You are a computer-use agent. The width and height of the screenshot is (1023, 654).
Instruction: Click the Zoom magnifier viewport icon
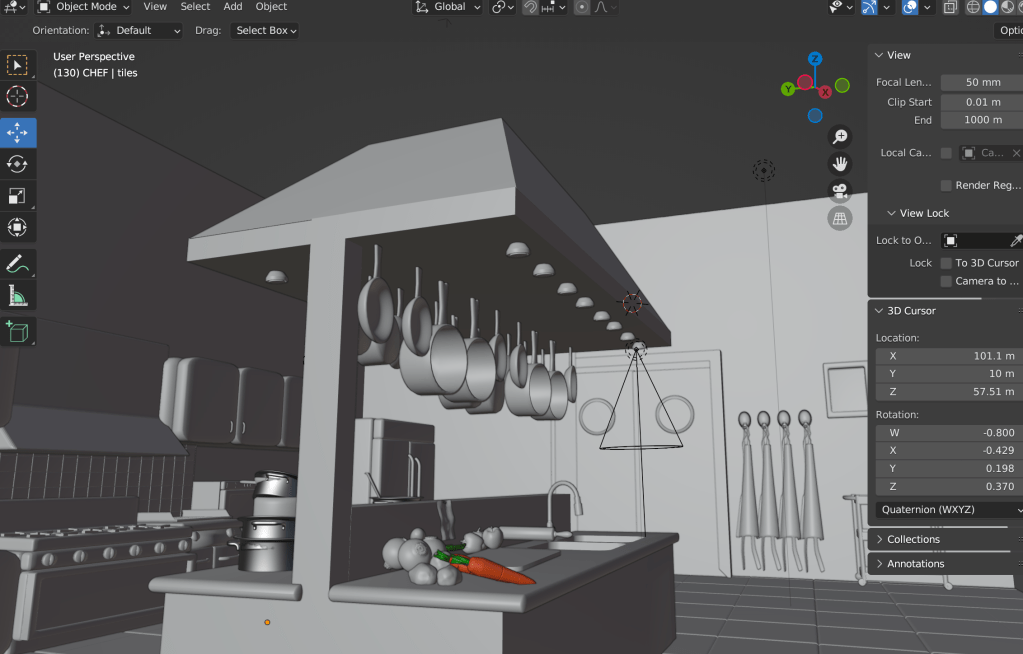(x=840, y=136)
